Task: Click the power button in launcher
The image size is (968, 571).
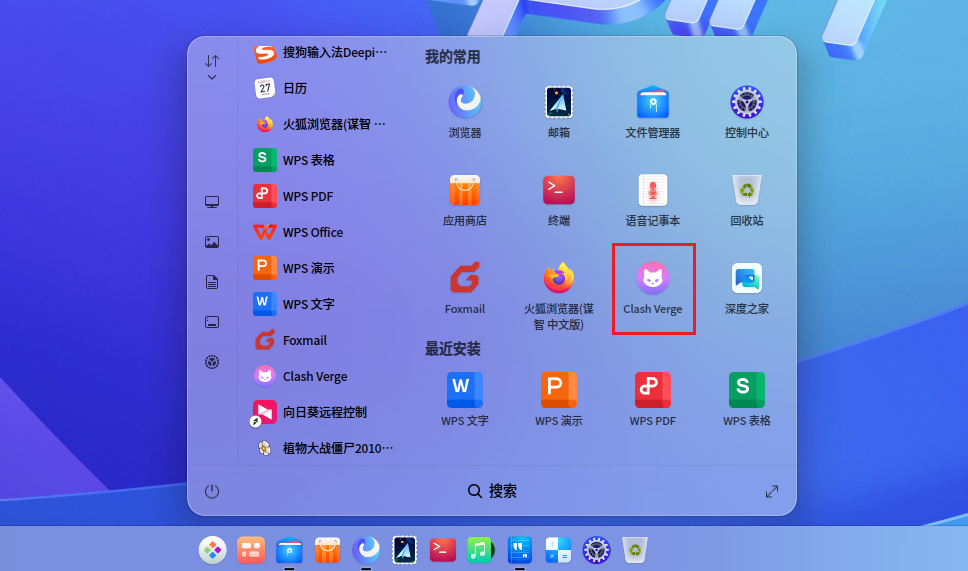Action: click(x=212, y=491)
